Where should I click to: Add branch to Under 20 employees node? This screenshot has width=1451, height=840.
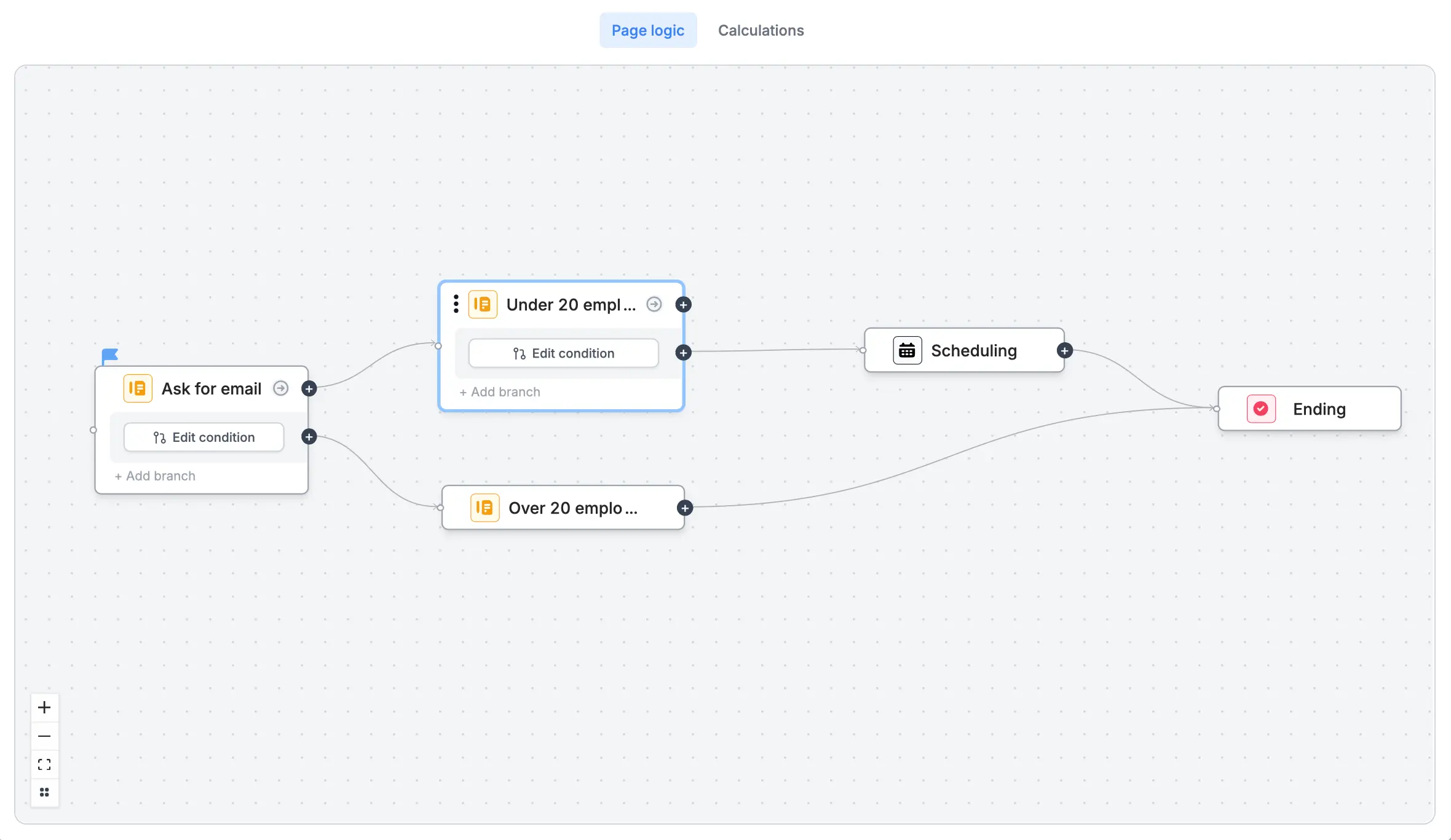[500, 392]
